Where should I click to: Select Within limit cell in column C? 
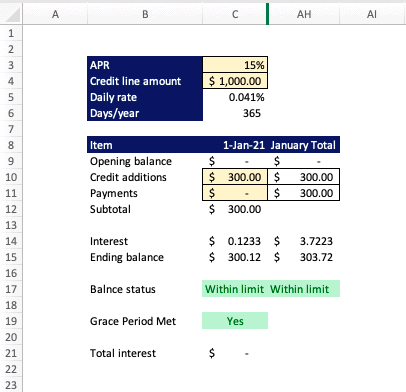pos(235,289)
